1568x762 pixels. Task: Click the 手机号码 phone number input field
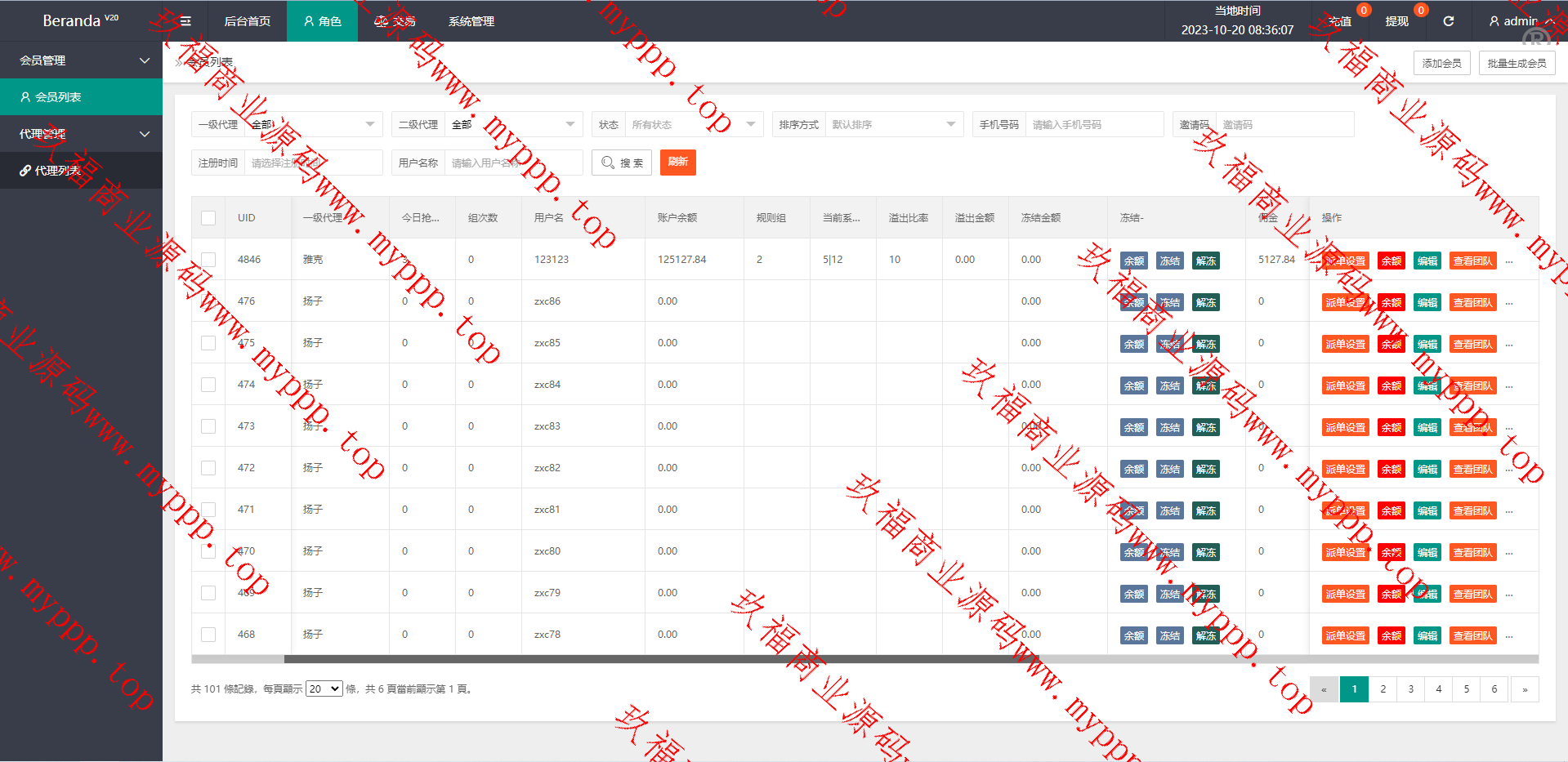[x=1093, y=124]
